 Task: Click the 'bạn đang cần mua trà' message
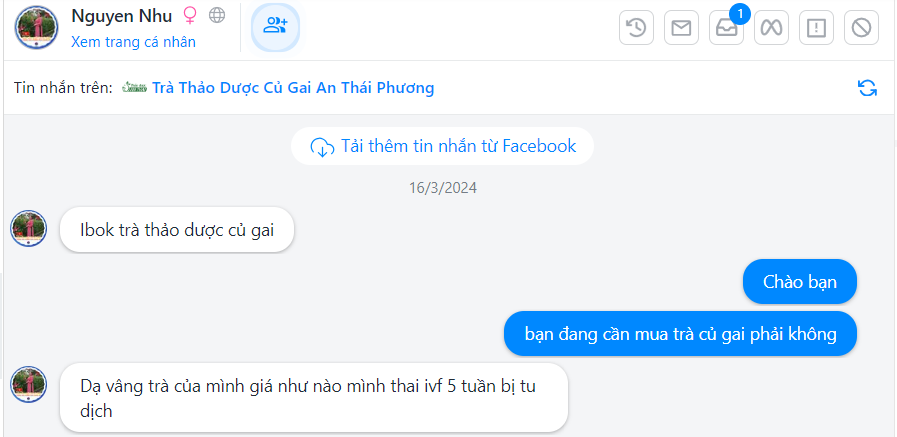(x=680, y=333)
